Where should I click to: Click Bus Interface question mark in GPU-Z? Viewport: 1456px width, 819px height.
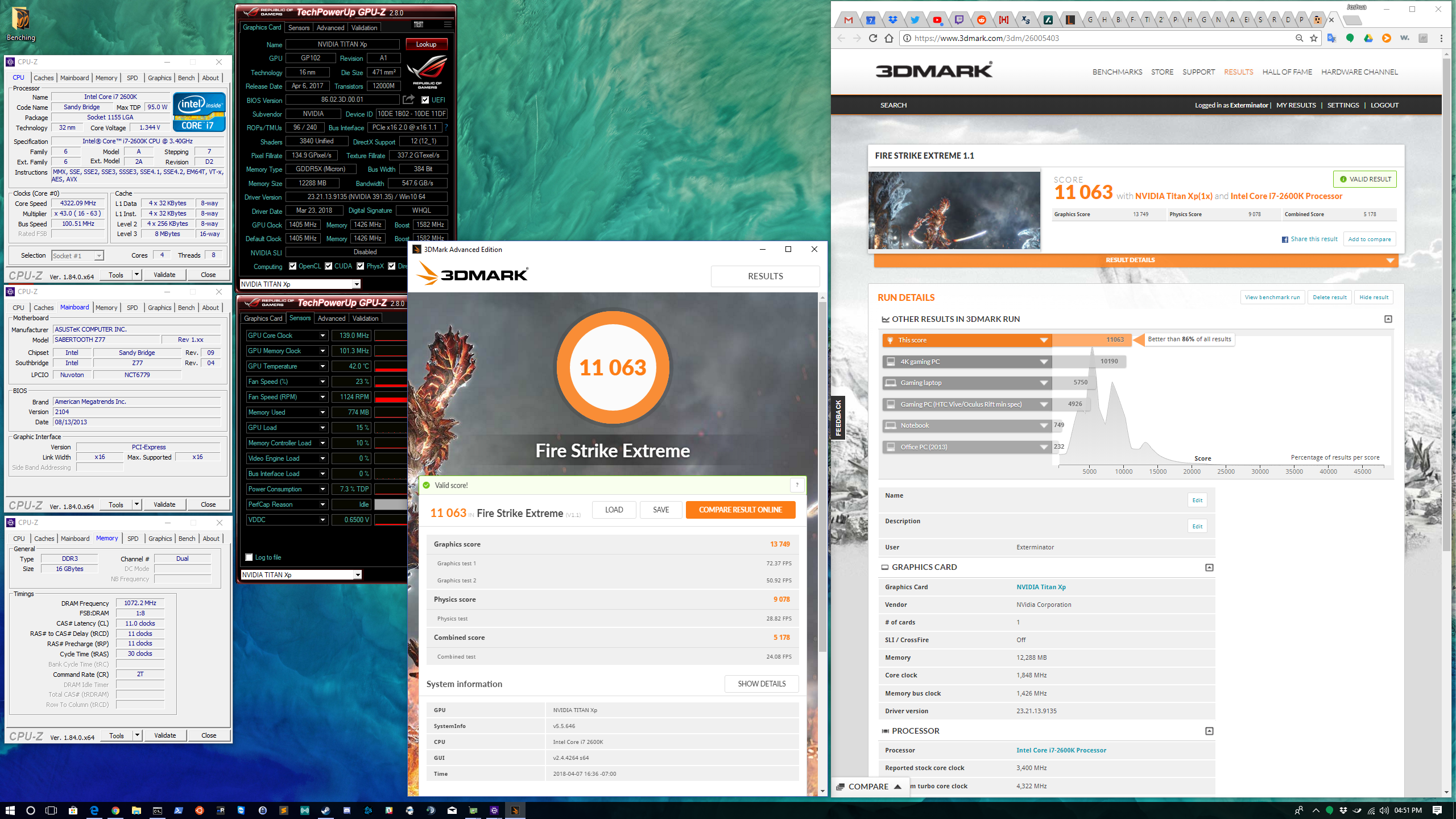[x=446, y=127]
